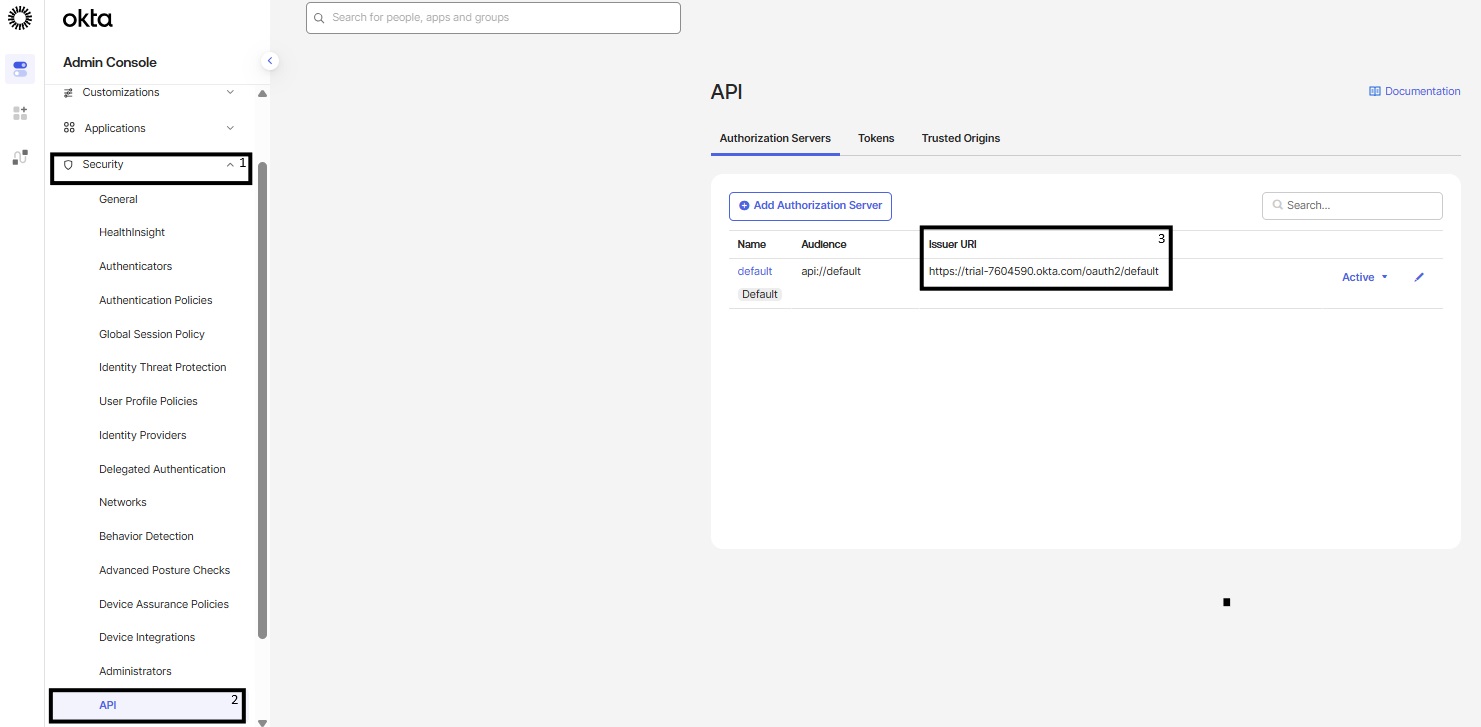Open Authentication Policies
Screen dimensions: 1481x727
(155, 300)
